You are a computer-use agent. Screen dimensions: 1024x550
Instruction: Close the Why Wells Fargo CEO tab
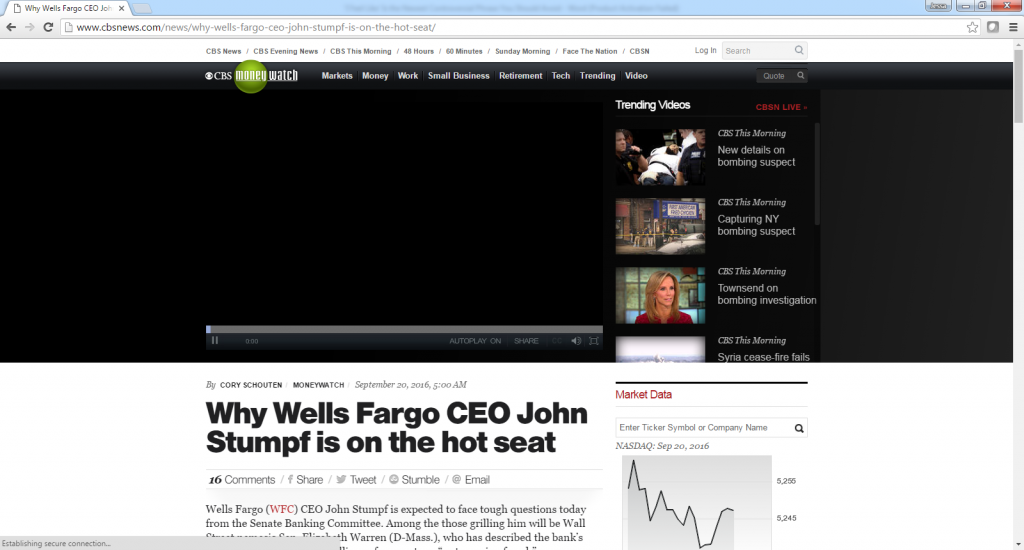121,8
